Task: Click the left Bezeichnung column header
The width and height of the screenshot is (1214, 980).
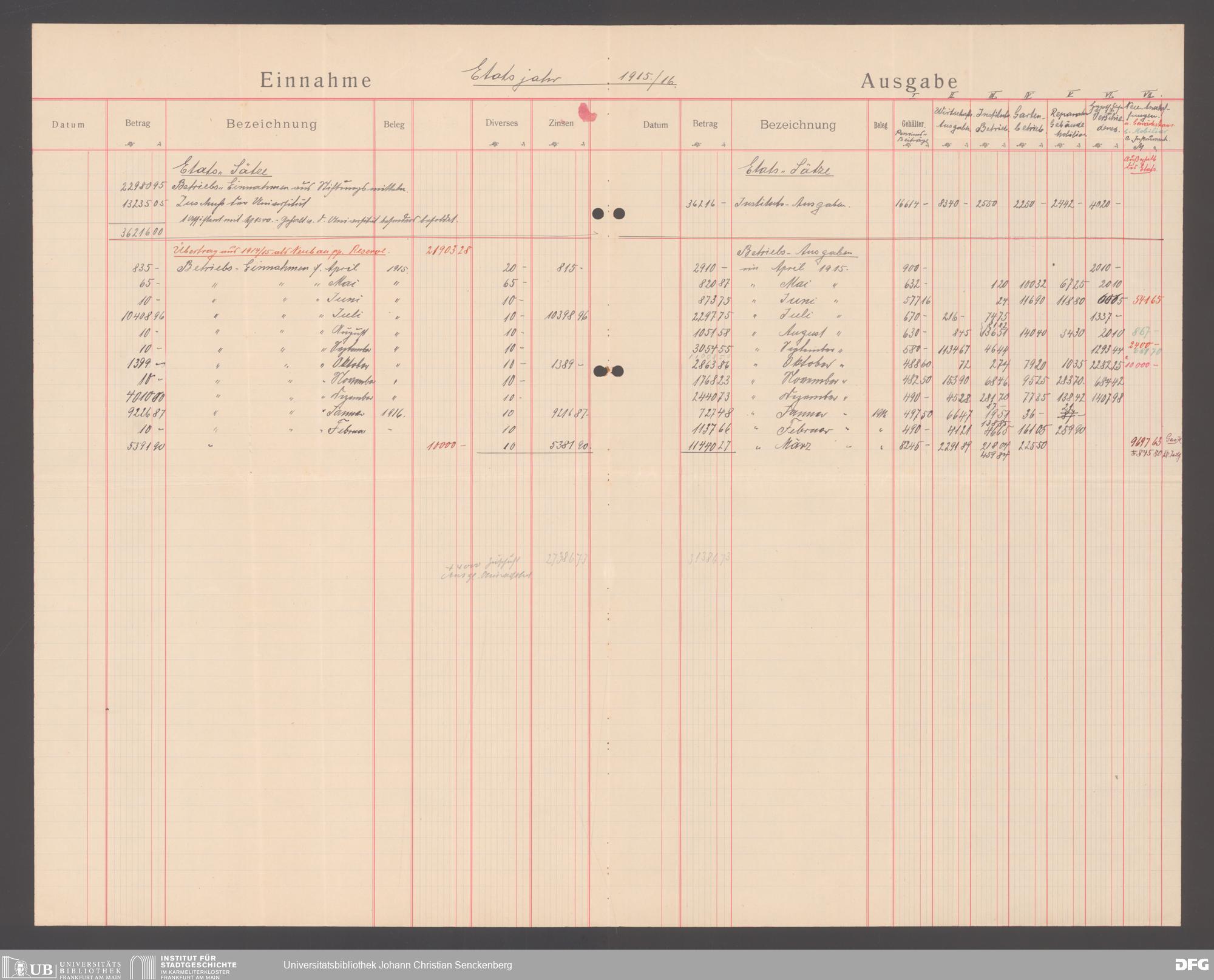Action: (271, 124)
